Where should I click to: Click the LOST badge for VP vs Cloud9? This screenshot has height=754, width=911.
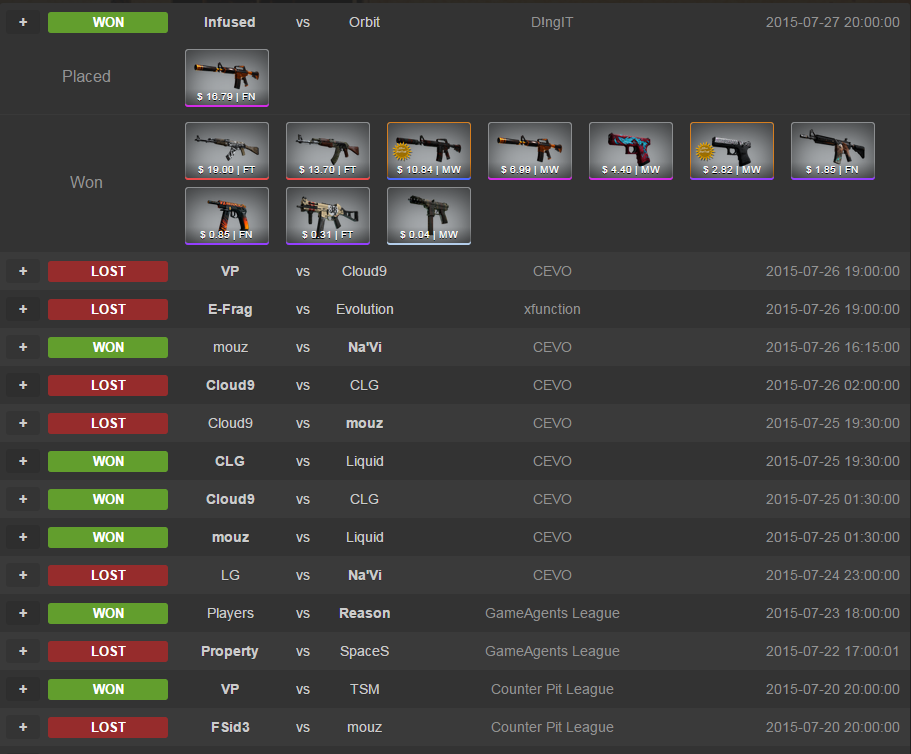coord(108,271)
